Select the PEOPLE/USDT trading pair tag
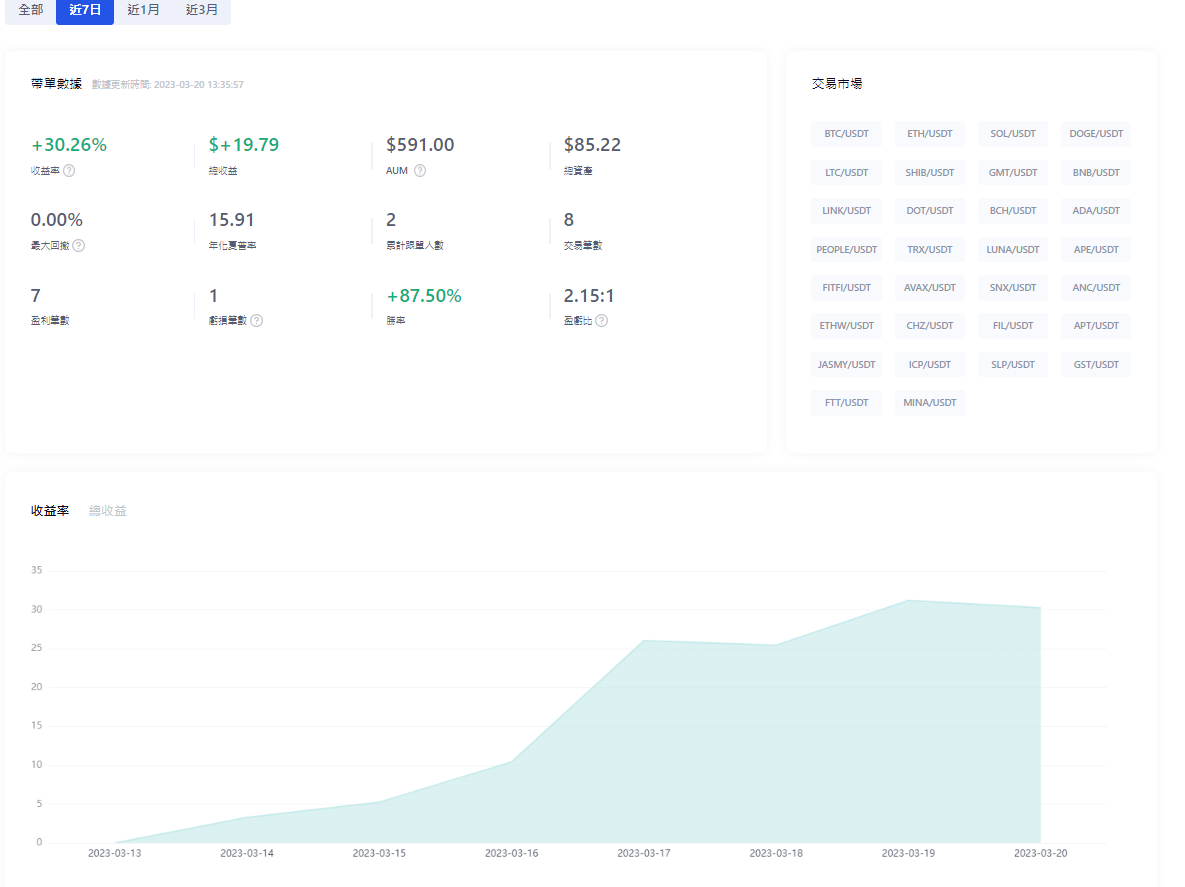 pos(846,250)
